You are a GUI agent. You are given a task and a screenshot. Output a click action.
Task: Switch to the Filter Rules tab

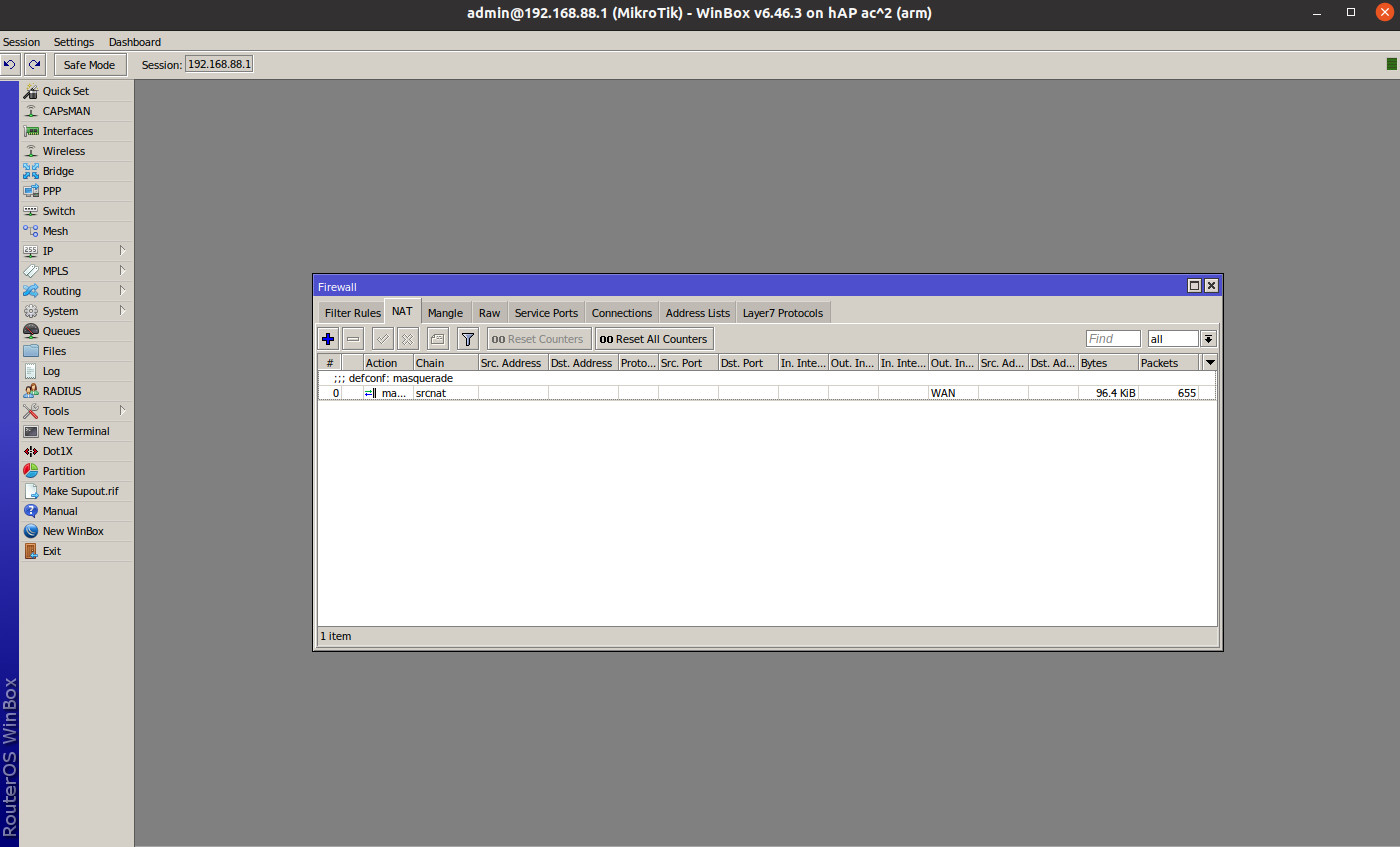click(353, 313)
